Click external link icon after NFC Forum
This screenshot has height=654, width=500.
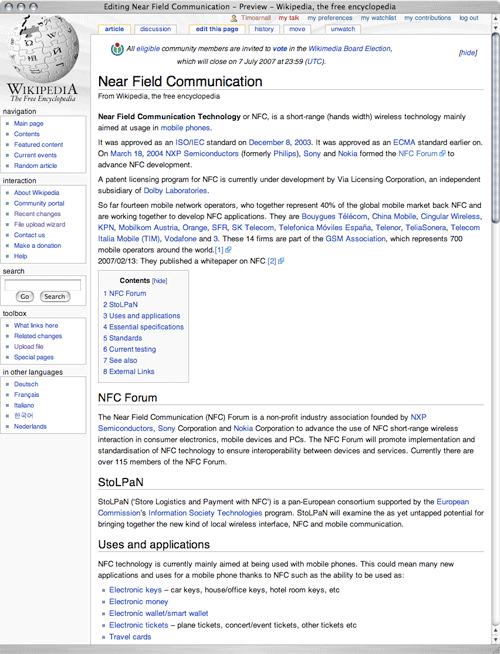(x=442, y=153)
